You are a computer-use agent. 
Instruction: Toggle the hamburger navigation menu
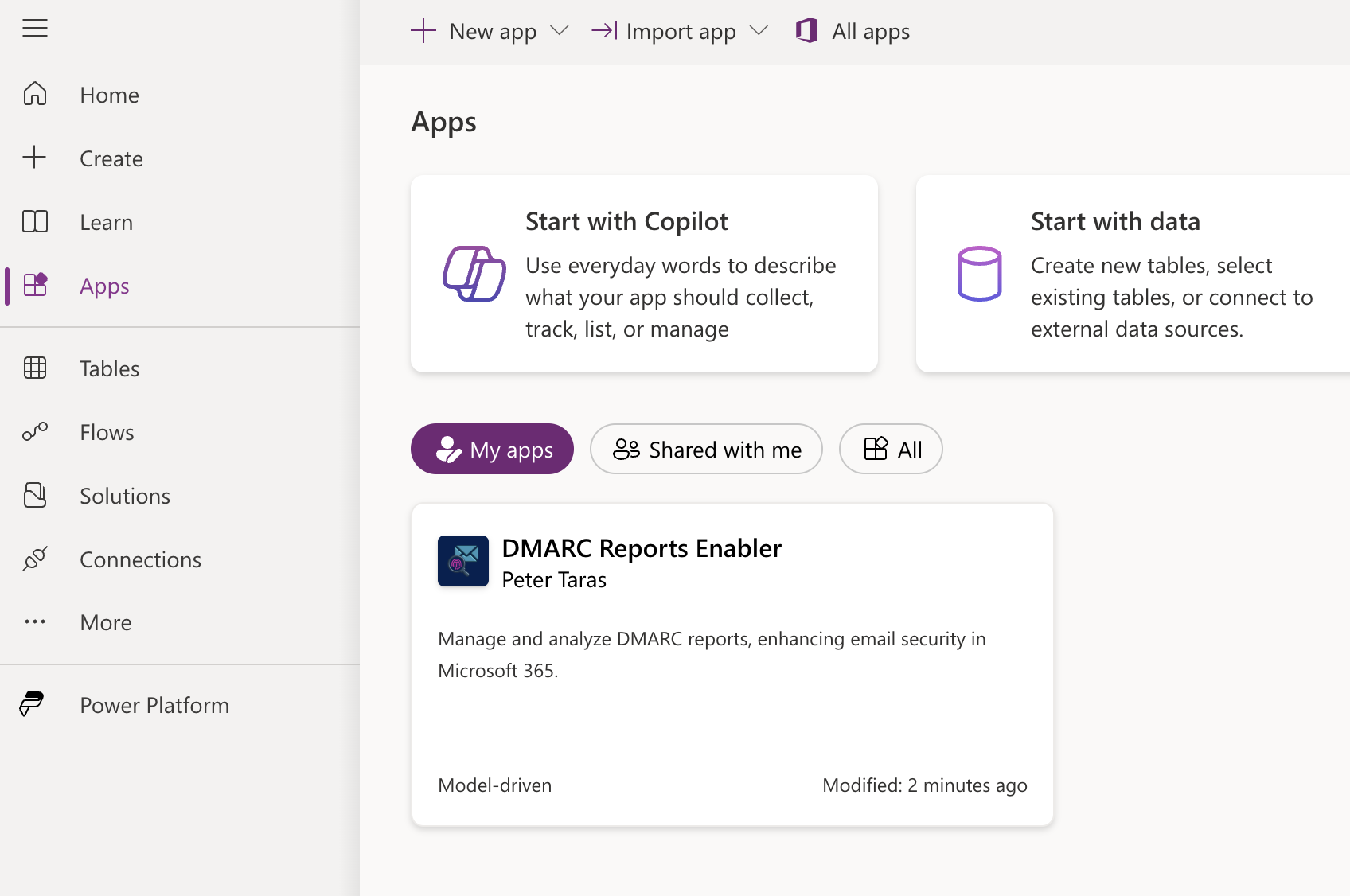pos(35,29)
